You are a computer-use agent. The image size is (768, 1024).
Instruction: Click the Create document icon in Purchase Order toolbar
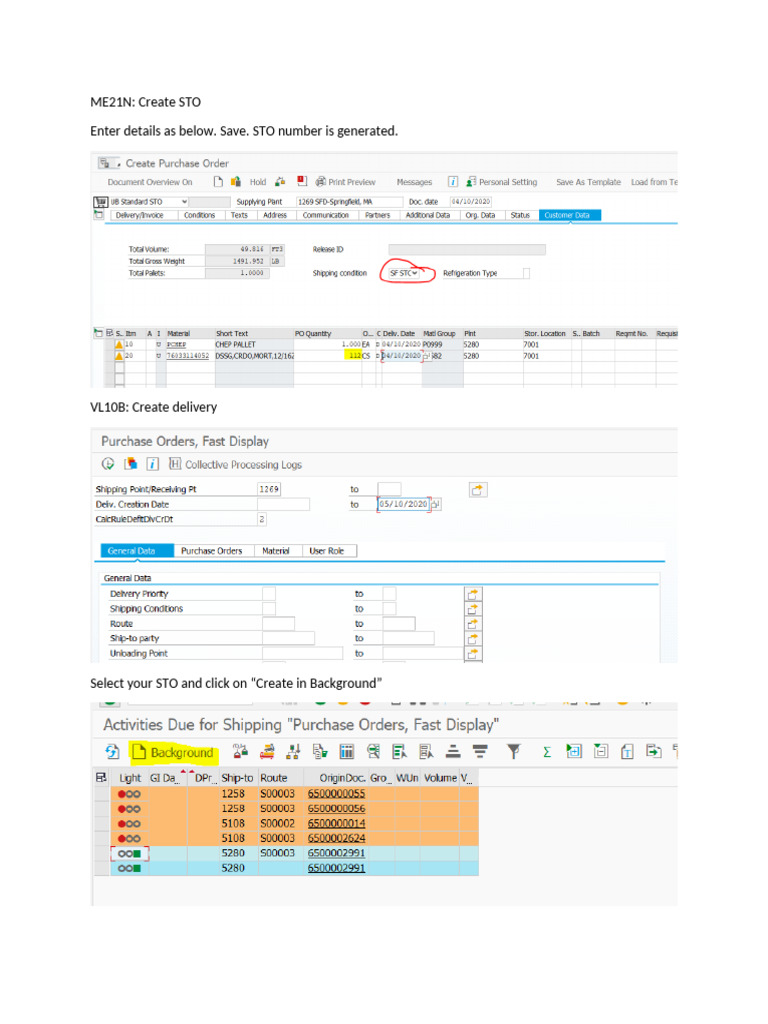pyautogui.click(x=218, y=182)
